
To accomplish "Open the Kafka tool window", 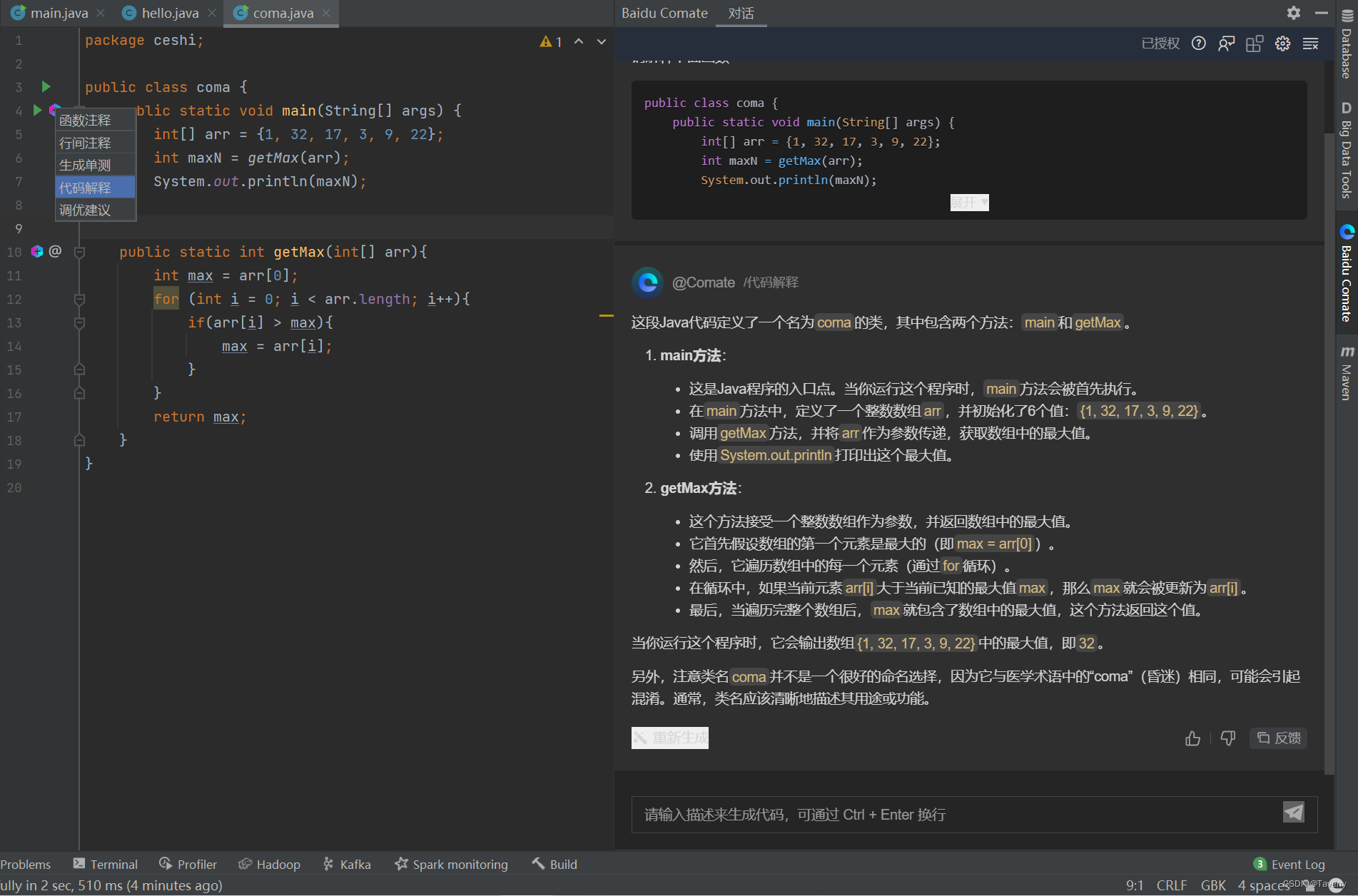I will pos(347,864).
